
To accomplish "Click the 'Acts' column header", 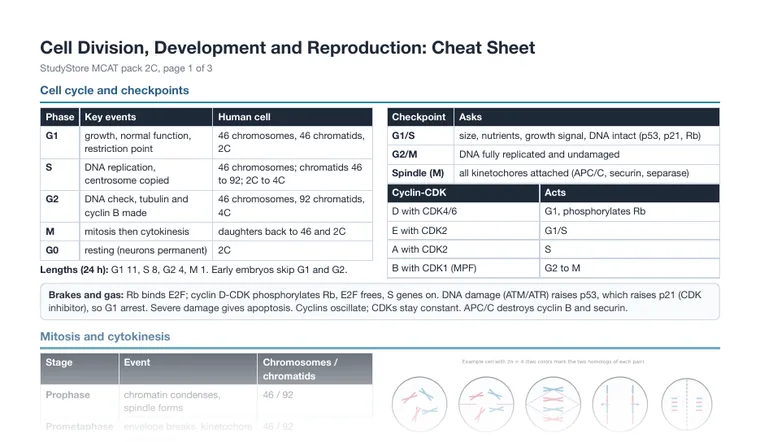I will [630, 193].
